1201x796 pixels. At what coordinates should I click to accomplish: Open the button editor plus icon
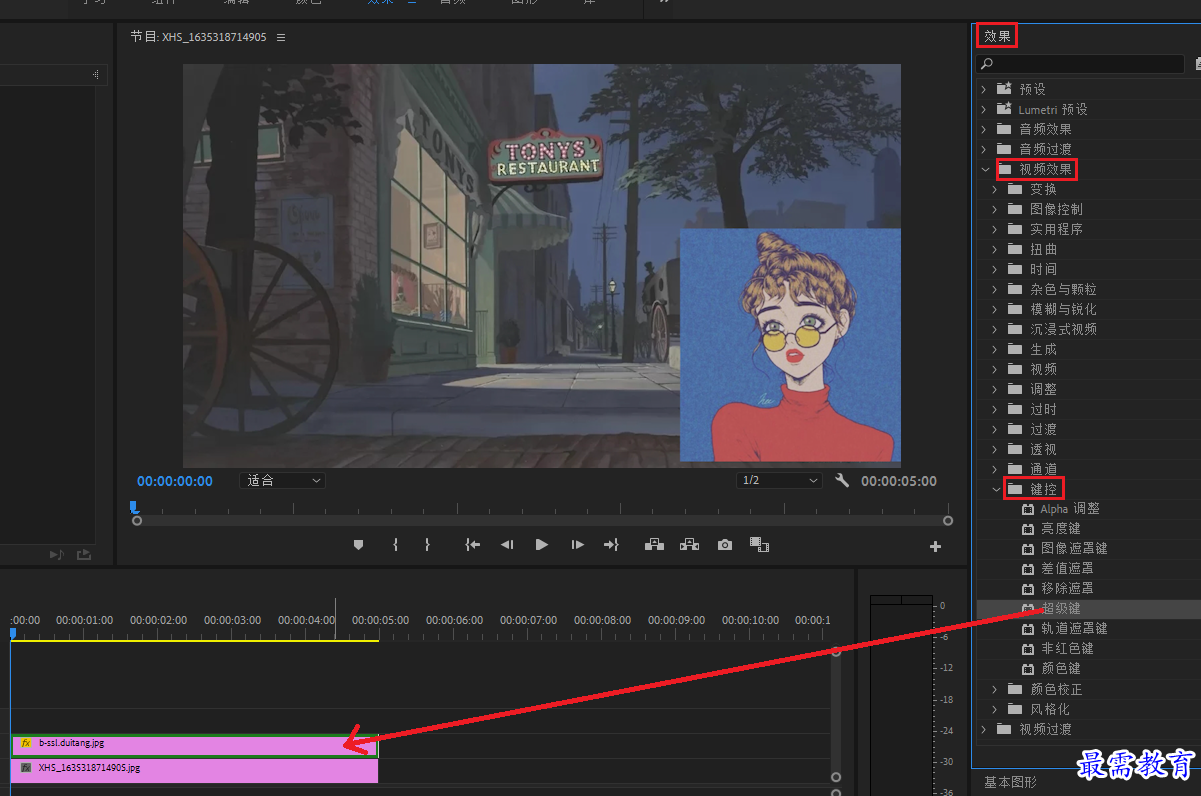(x=936, y=546)
